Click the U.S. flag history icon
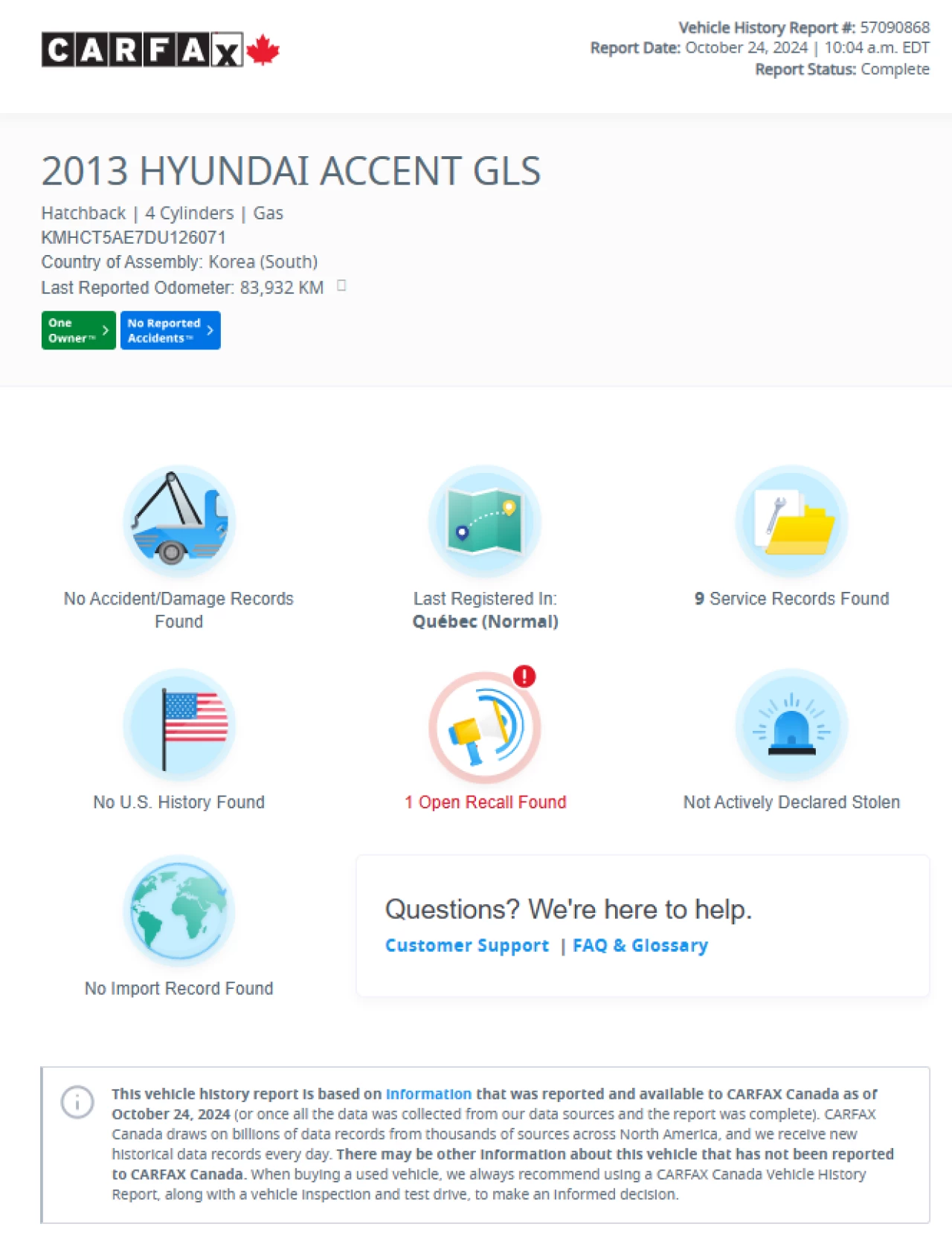The height and width of the screenshot is (1244, 952). [x=179, y=725]
